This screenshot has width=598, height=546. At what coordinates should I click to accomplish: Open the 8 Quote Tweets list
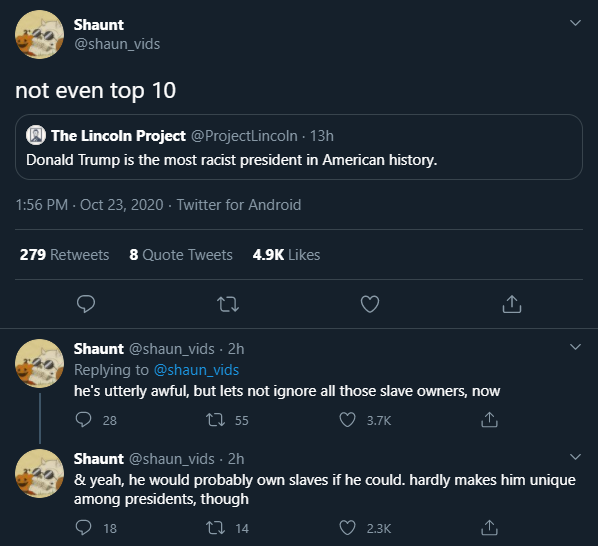[x=181, y=255]
